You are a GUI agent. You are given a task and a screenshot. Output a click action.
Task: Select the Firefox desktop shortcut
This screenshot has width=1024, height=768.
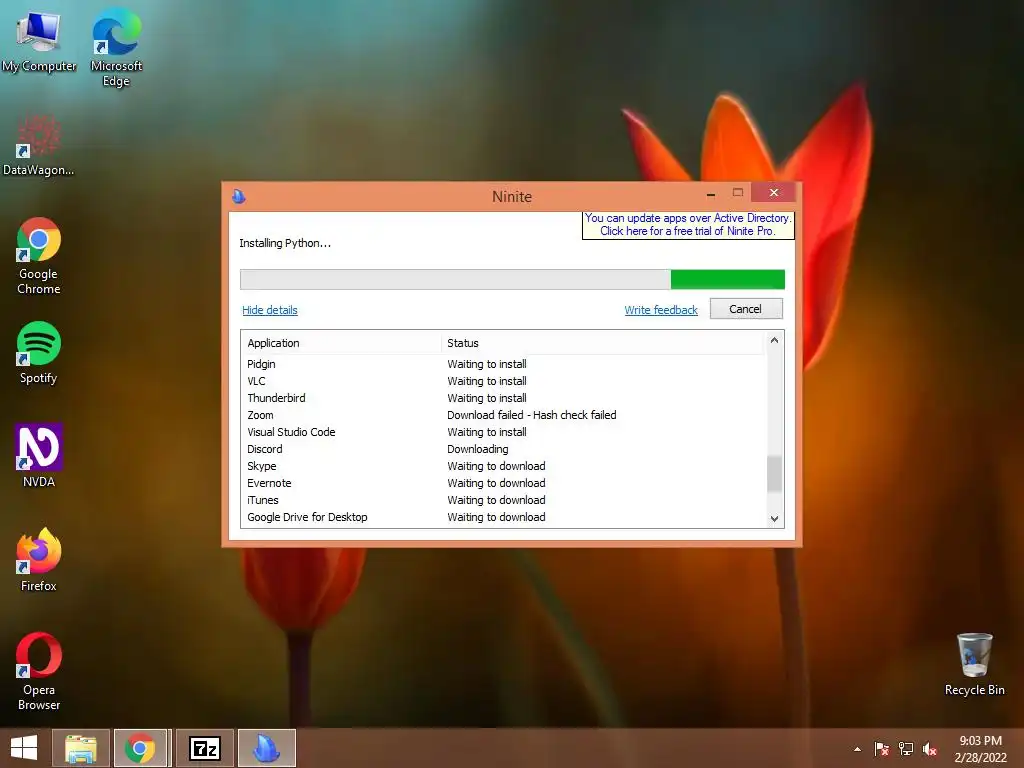tap(39, 560)
